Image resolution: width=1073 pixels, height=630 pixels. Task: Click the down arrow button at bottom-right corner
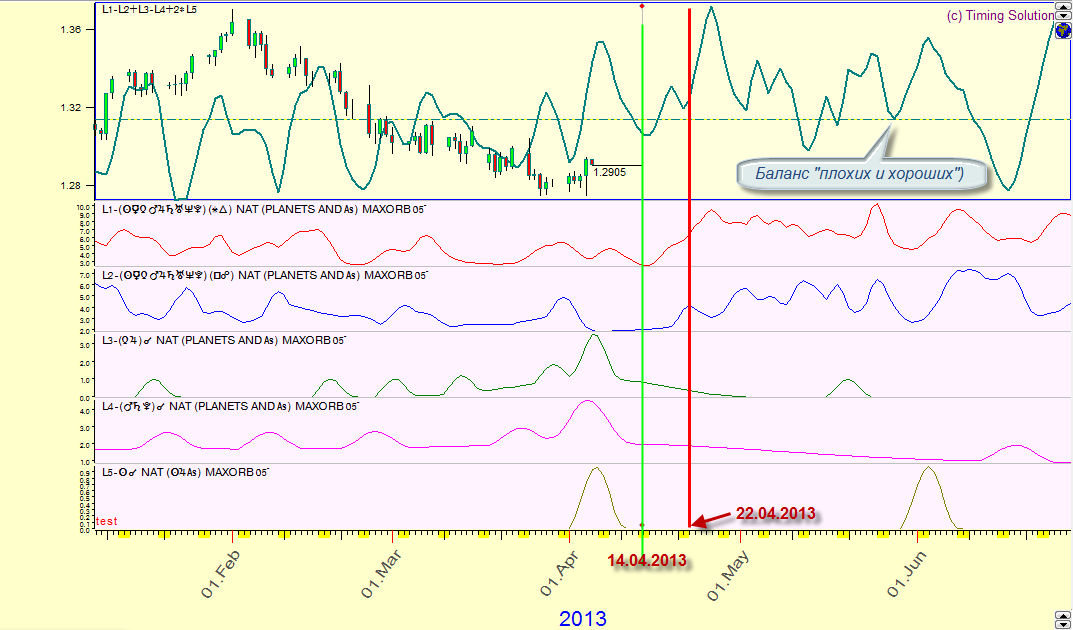pos(1063,625)
